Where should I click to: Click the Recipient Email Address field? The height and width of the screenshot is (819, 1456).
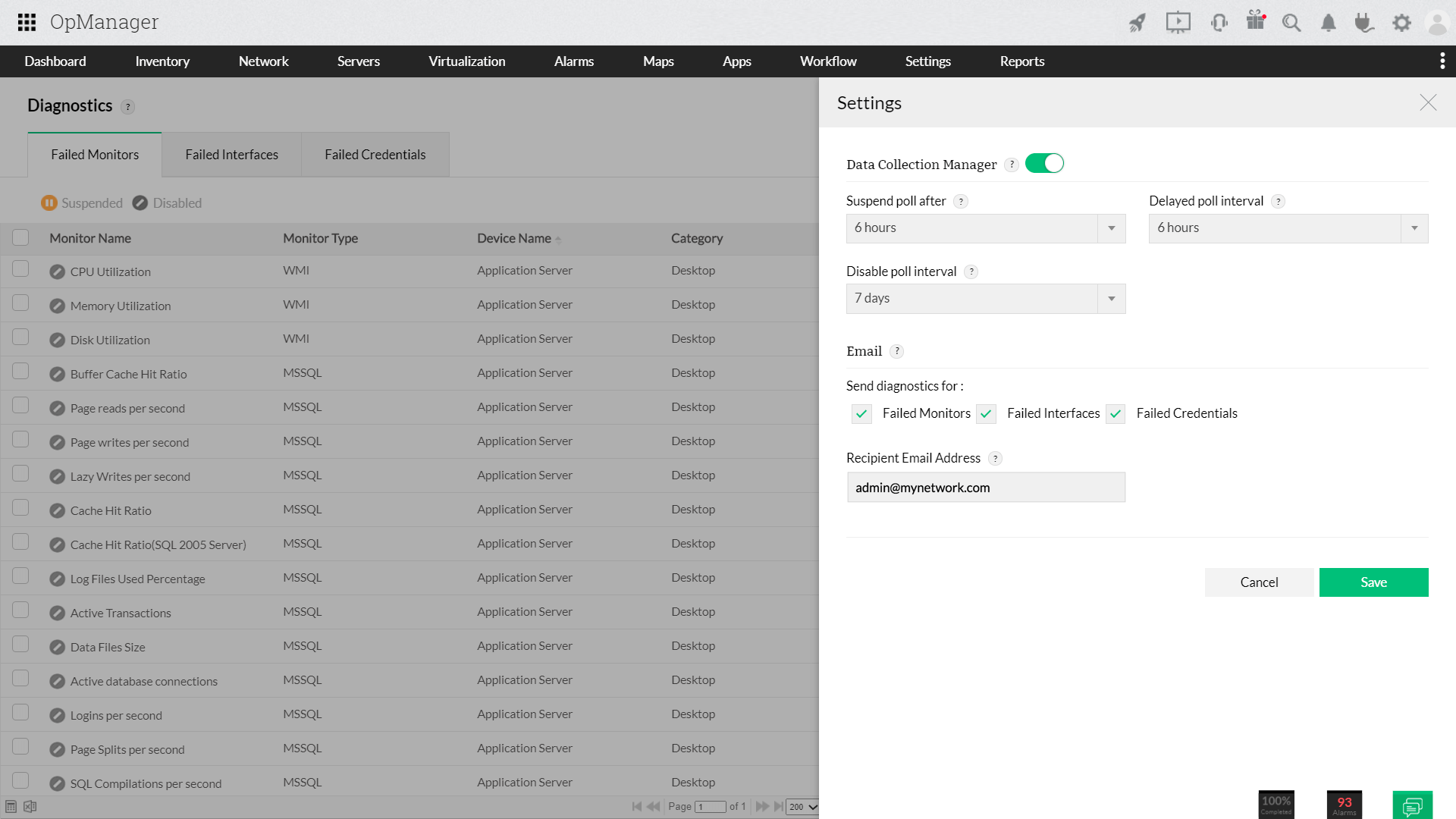[985, 488]
